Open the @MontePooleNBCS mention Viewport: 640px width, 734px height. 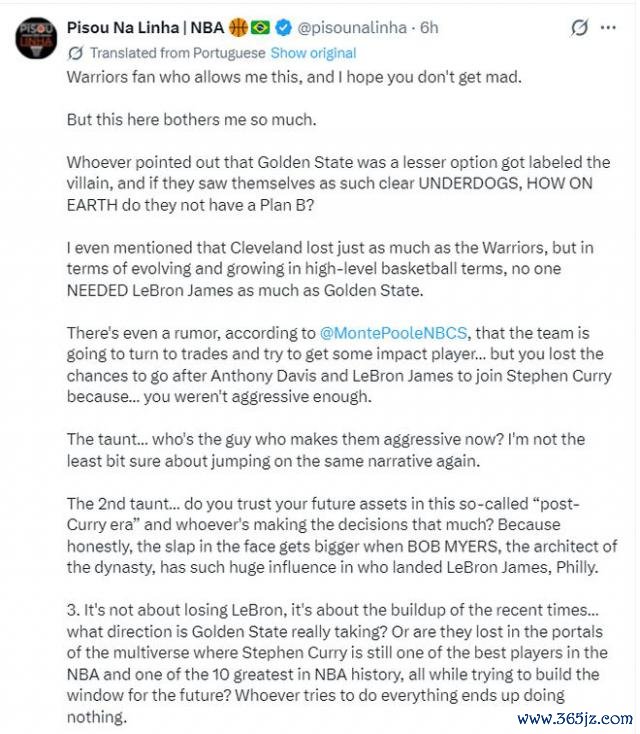(x=393, y=333)
